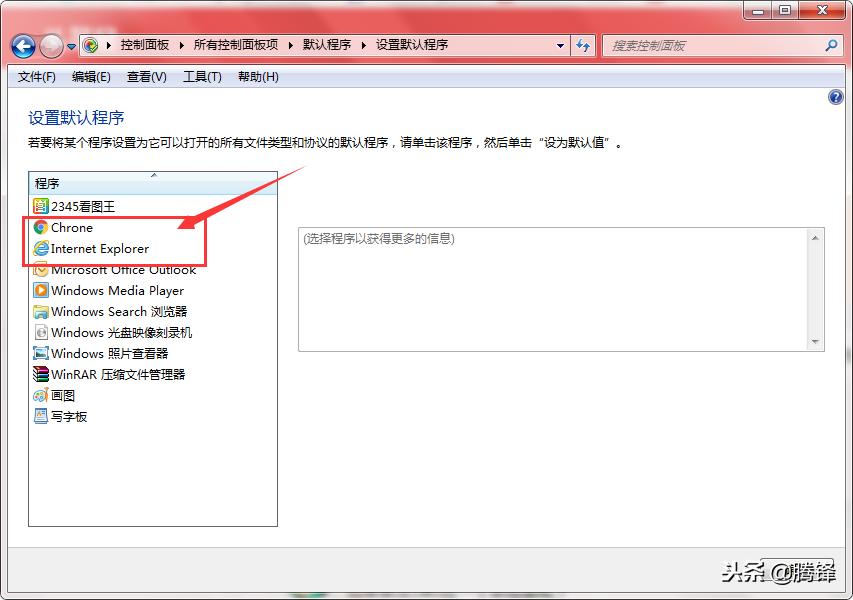Open recent pages chevron beside forward button
The width and height of the screenshot is (853, 600).
coord(70,45)
